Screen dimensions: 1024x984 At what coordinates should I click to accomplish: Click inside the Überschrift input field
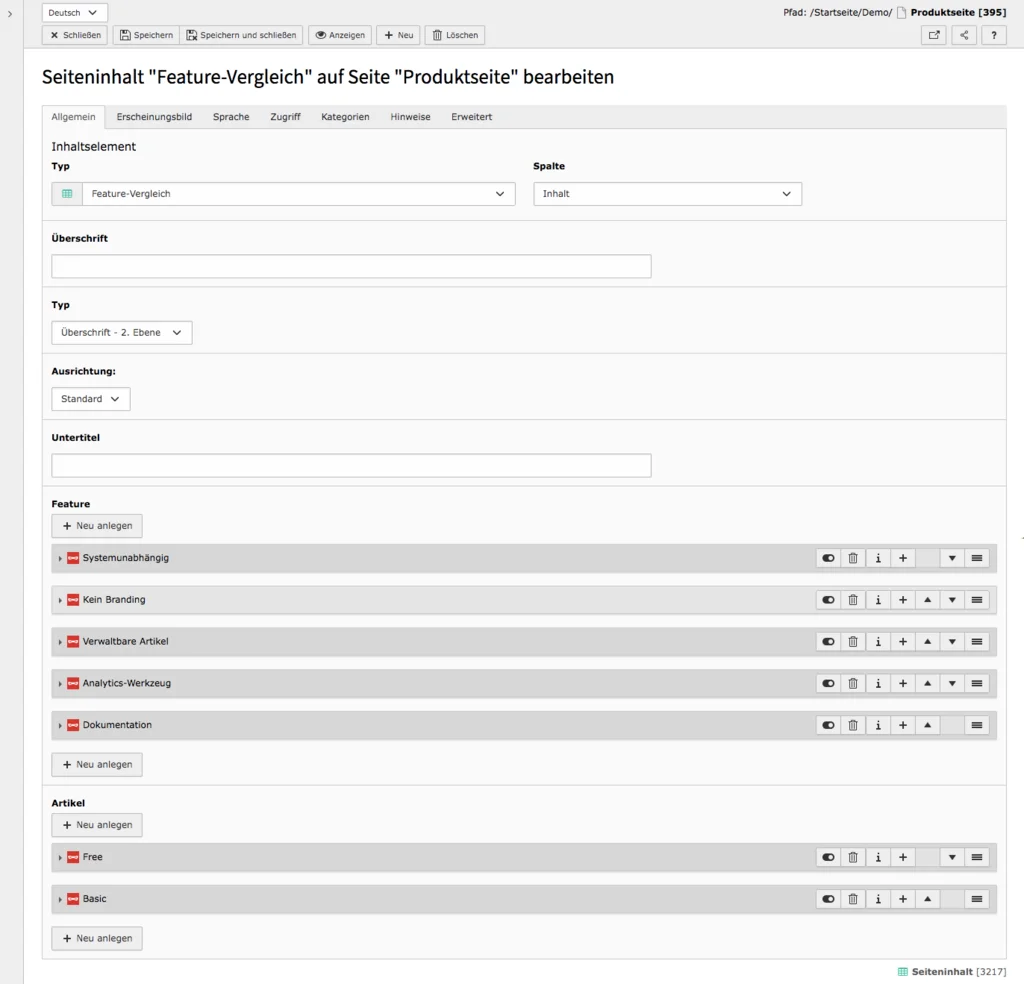click(x=350, y=266)
